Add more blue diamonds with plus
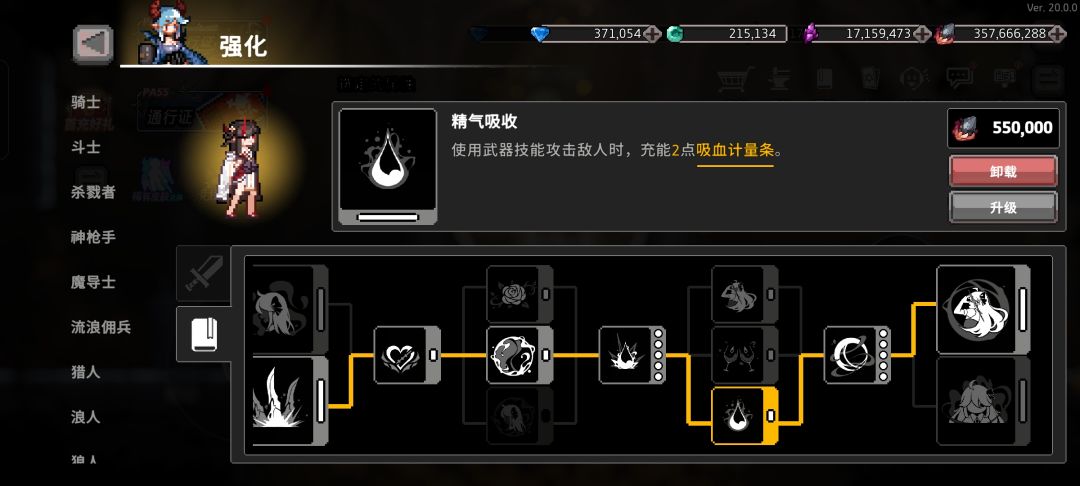This screenshot has height=486, width=1080. click(652, 33)
